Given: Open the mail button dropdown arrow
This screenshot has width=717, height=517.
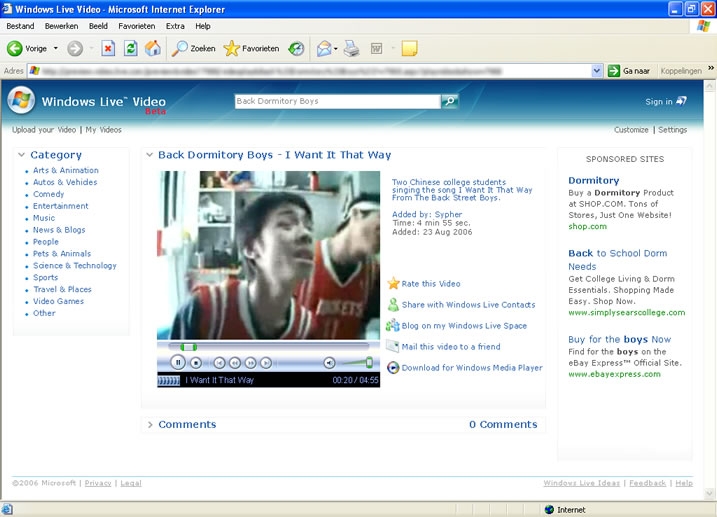Looking at the screenshot, I should [336, 48].
